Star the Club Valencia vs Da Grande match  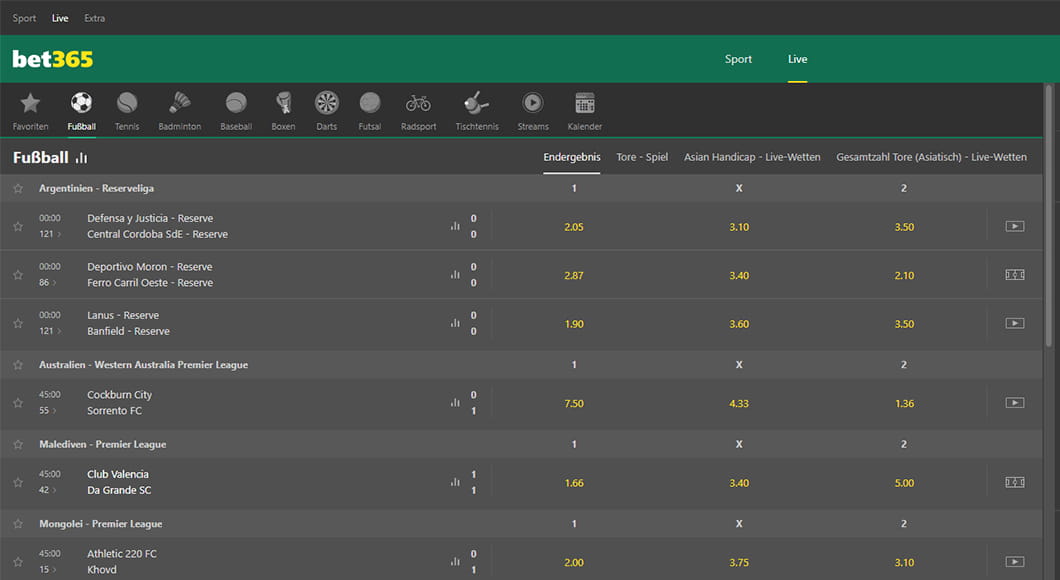(18, 483)
